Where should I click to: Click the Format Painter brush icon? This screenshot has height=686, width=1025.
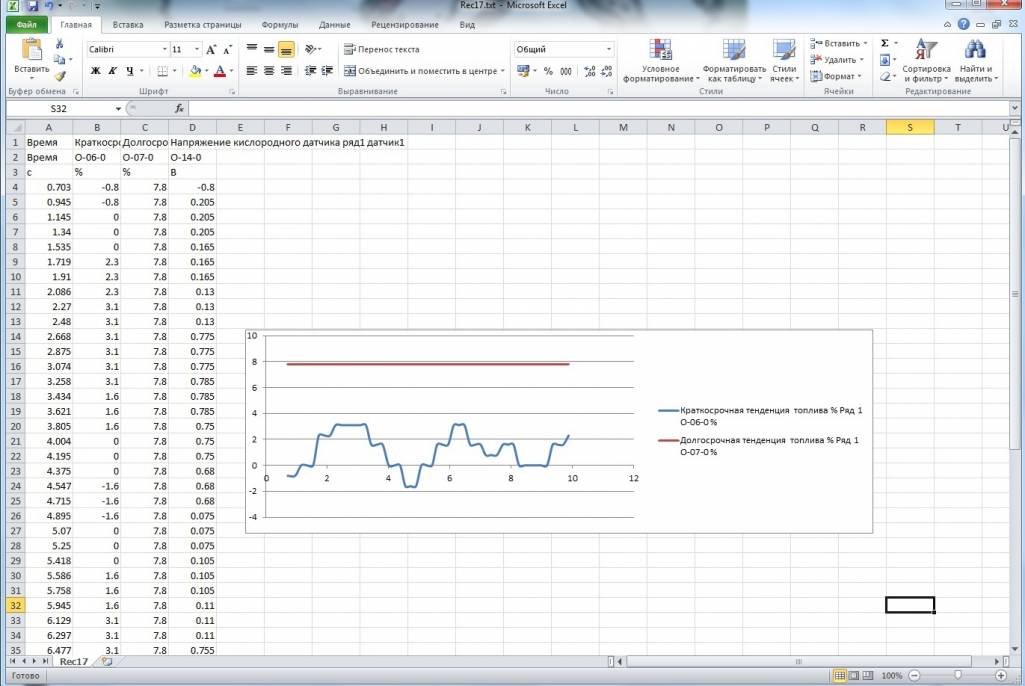[60, 75]
